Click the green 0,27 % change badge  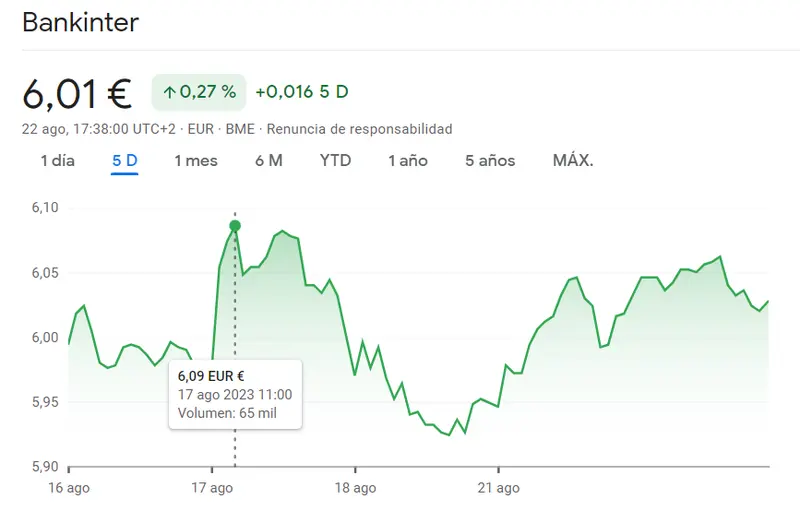click(x=198, y=92)
